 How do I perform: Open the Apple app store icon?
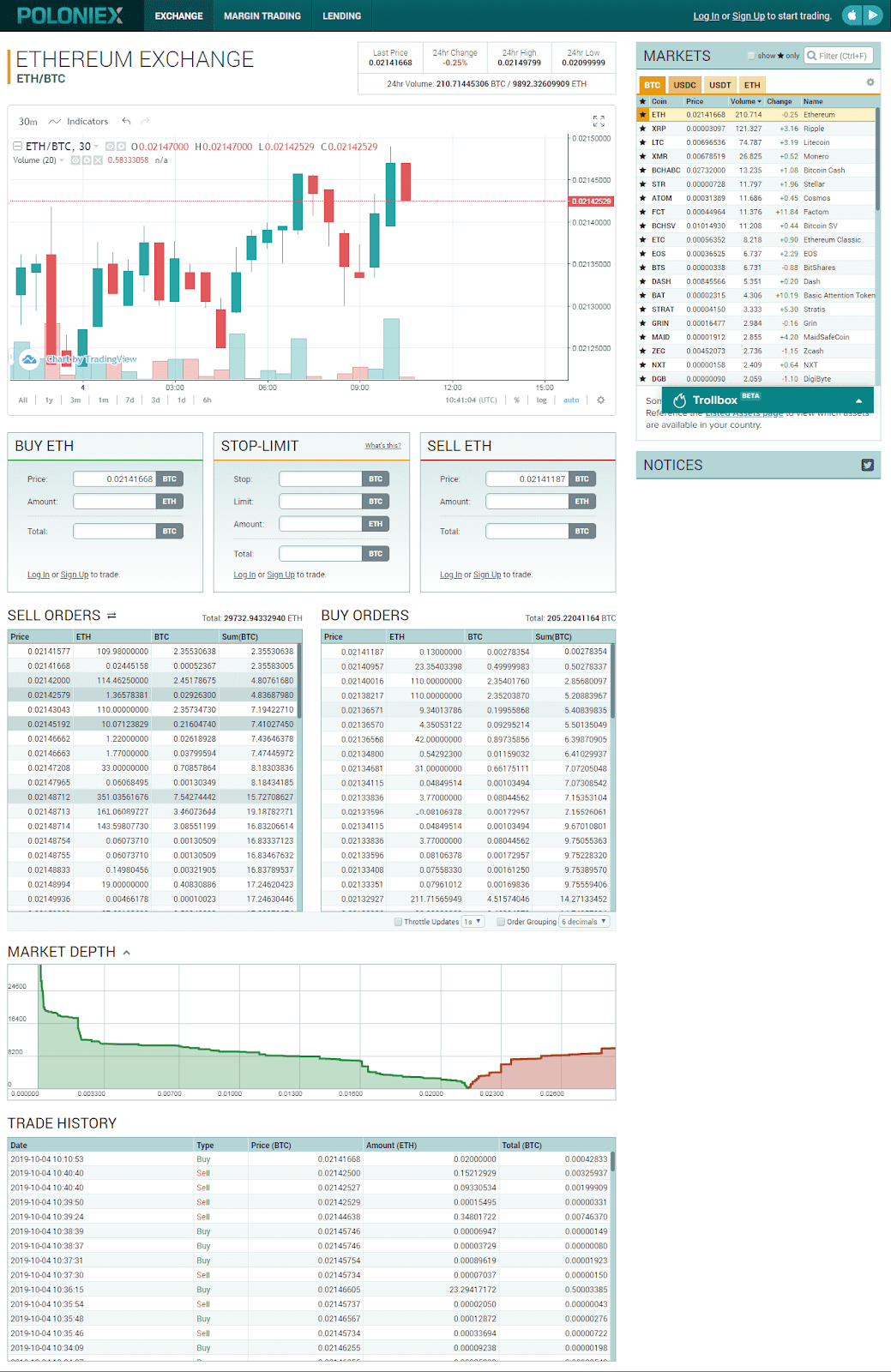pos(852,15)
